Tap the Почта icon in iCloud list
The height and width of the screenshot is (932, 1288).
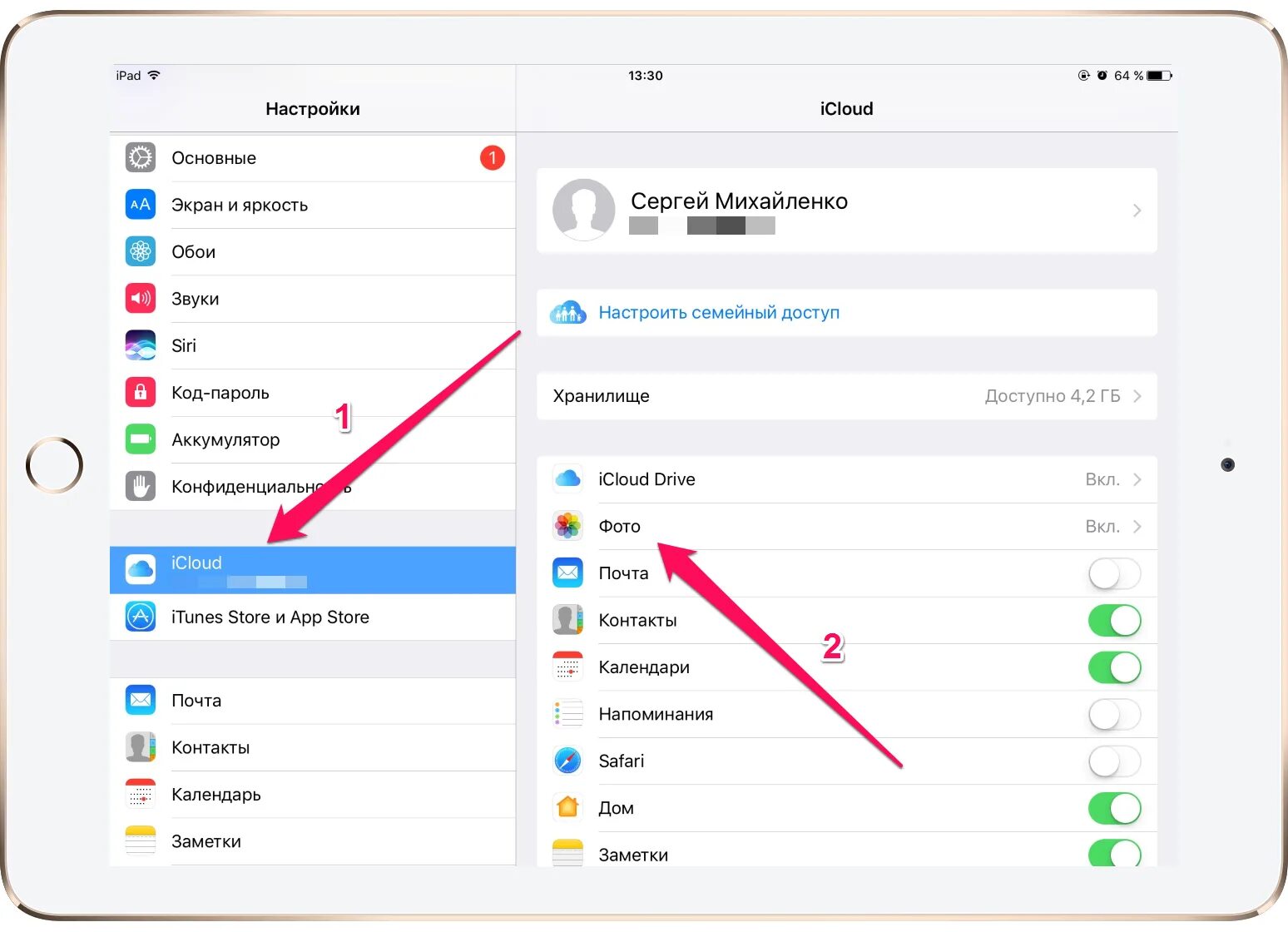click(x=567, y=573)
